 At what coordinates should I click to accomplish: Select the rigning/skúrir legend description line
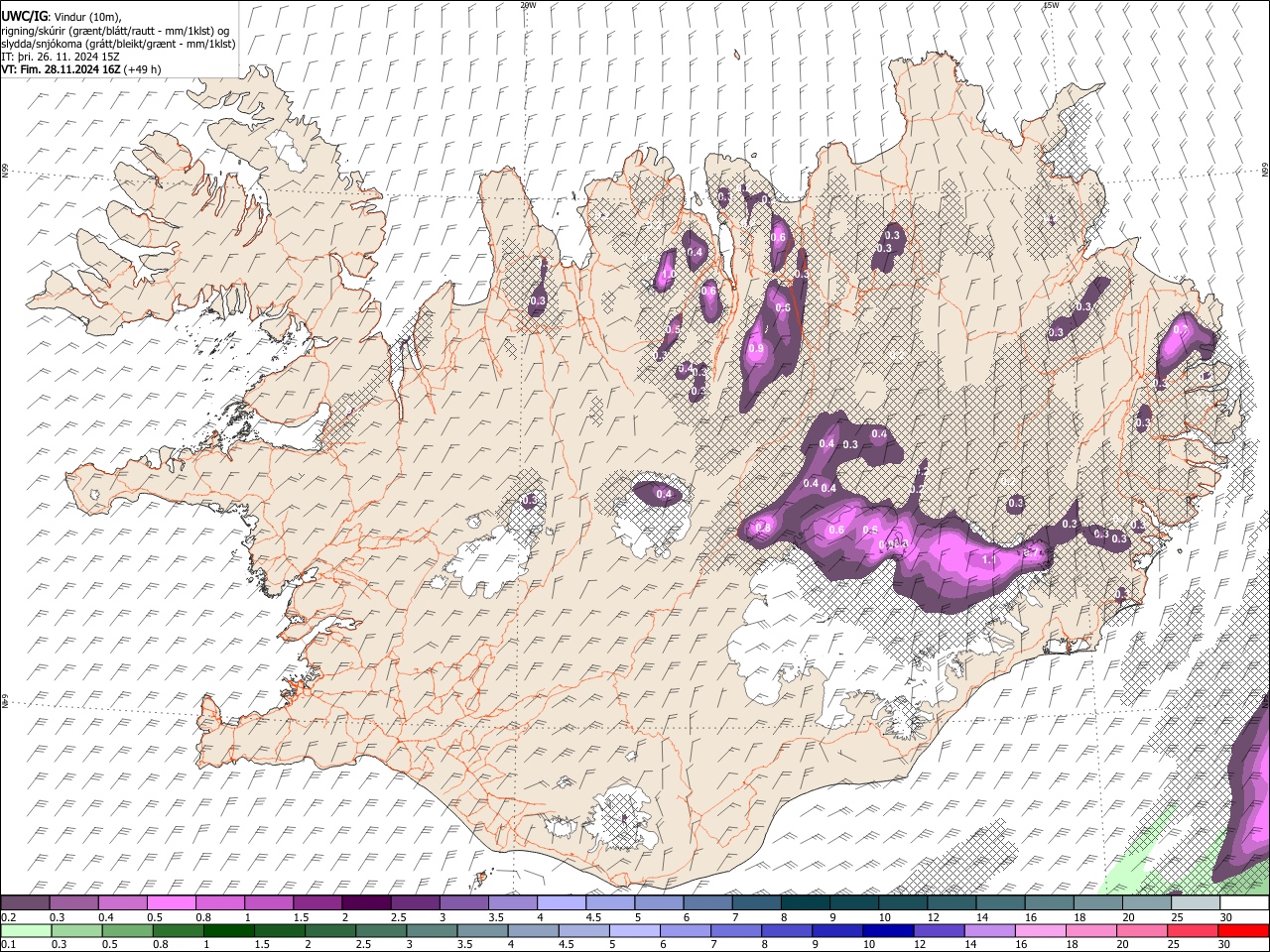click(114, 30)
